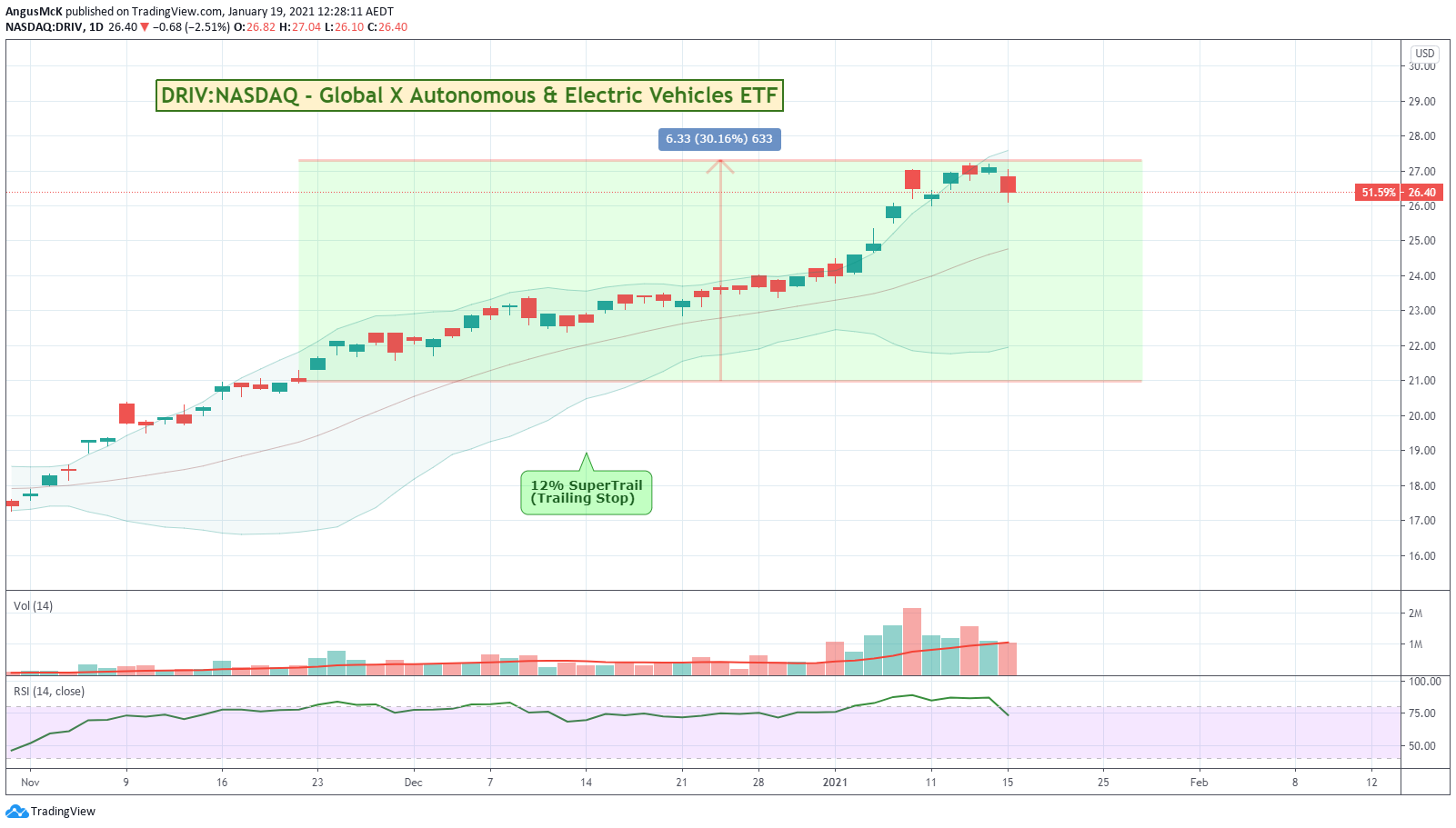Click the last red candlestick at Jan 15

pos(1008,185)
